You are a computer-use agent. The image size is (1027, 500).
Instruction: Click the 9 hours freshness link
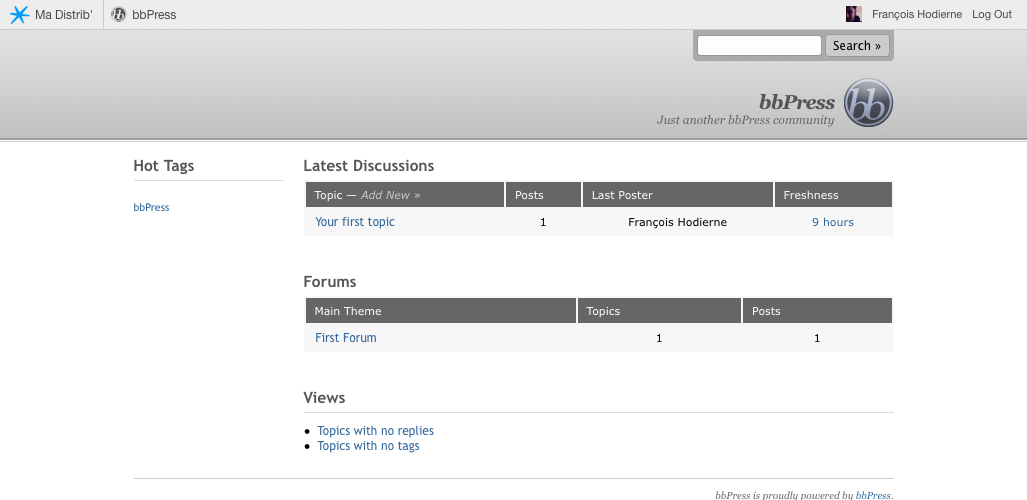(x=832, y=222)
